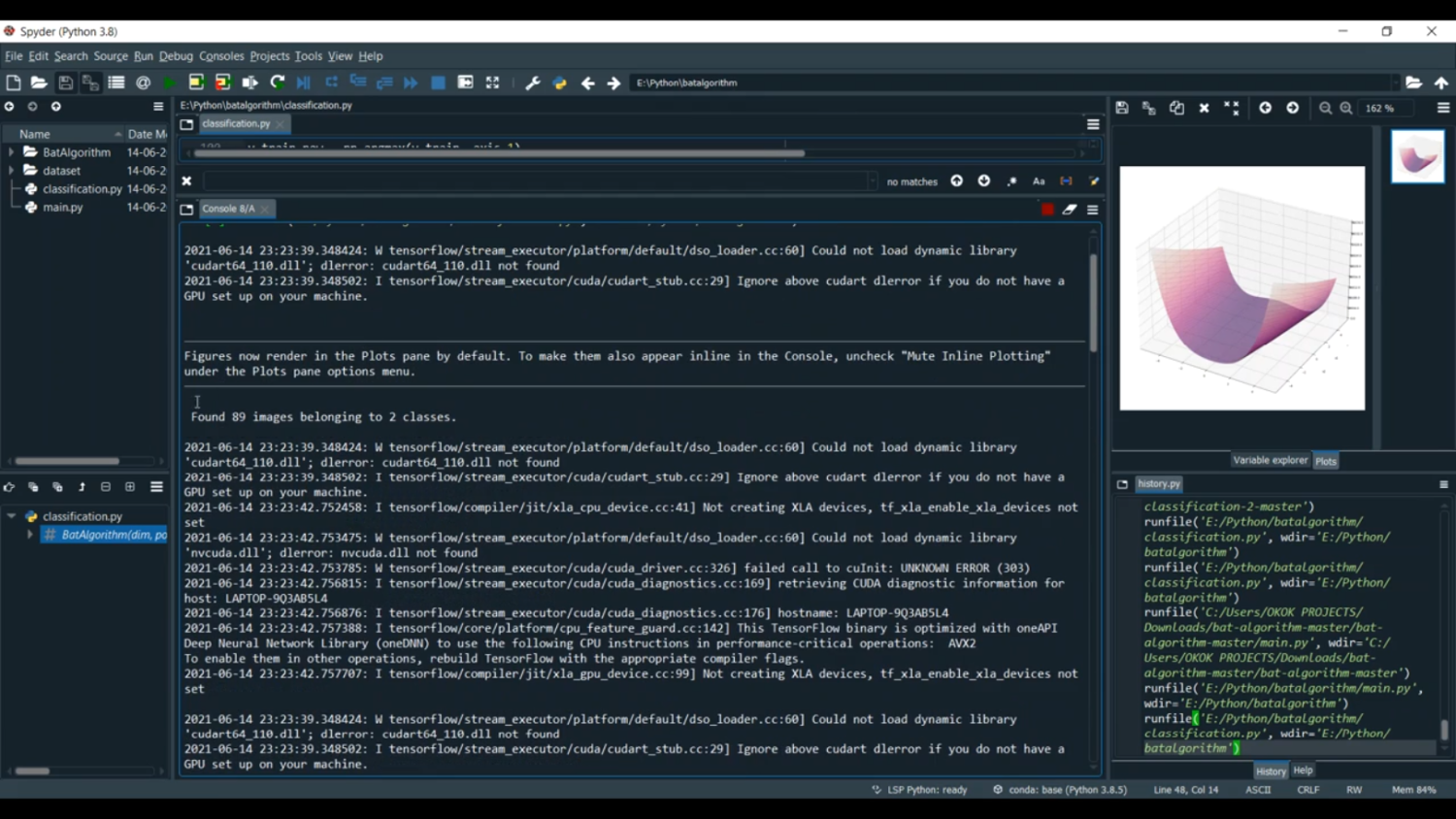The image size is (1456, 819).
Task: Toggle whole words search option
Action: point(1066,181)
